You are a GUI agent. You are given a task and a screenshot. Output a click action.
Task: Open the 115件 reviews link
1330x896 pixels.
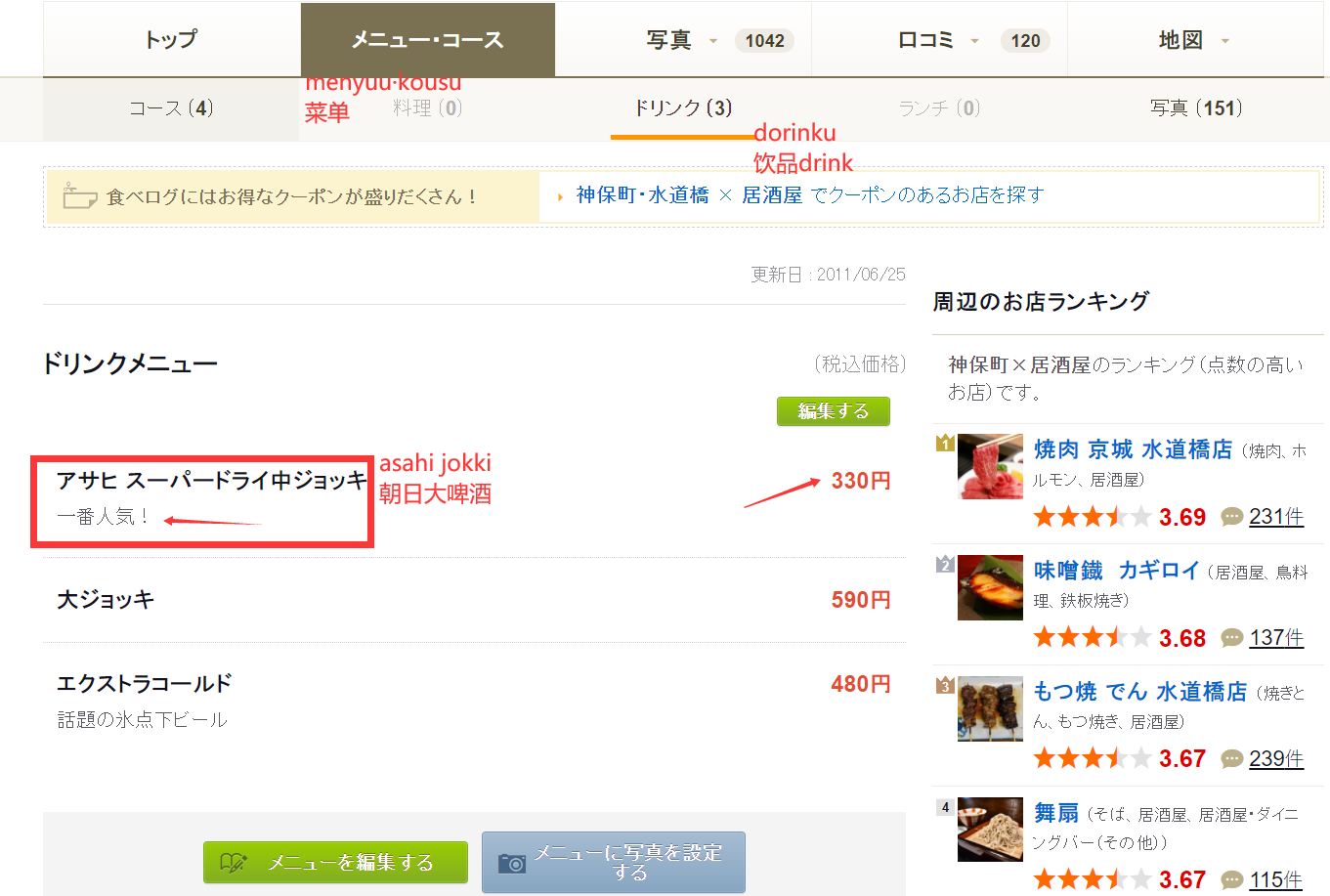(x=1276, y=880)
